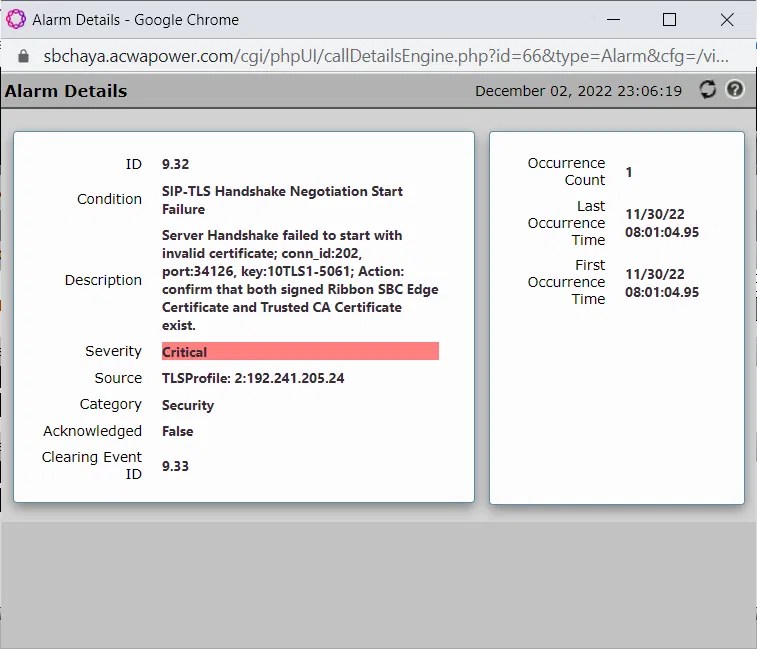Click the lock icon in address bar
Viewport: 757px width, 649px height.
point(23,56)
